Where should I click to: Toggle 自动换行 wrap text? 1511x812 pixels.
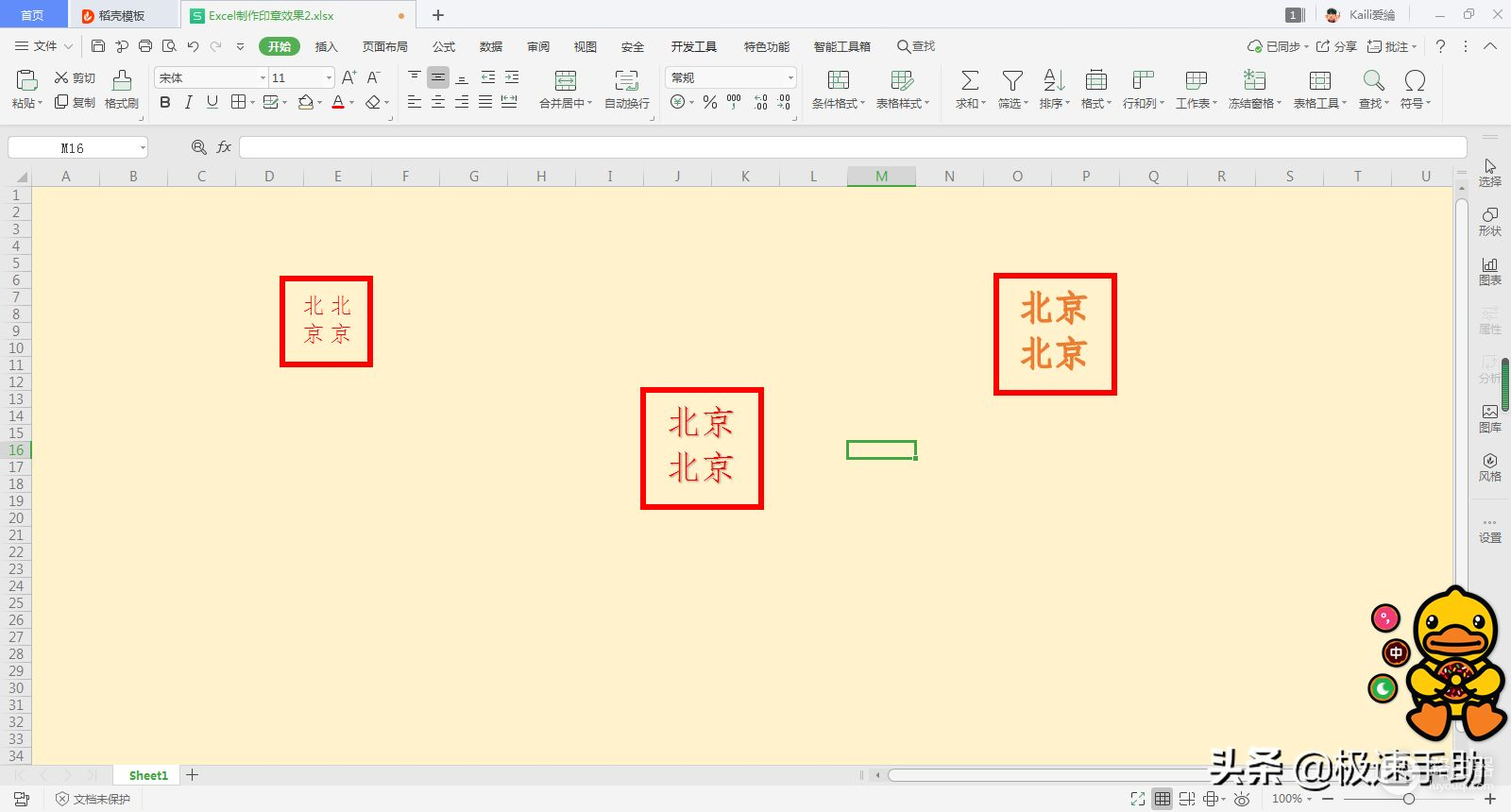(x=627, y=90)
